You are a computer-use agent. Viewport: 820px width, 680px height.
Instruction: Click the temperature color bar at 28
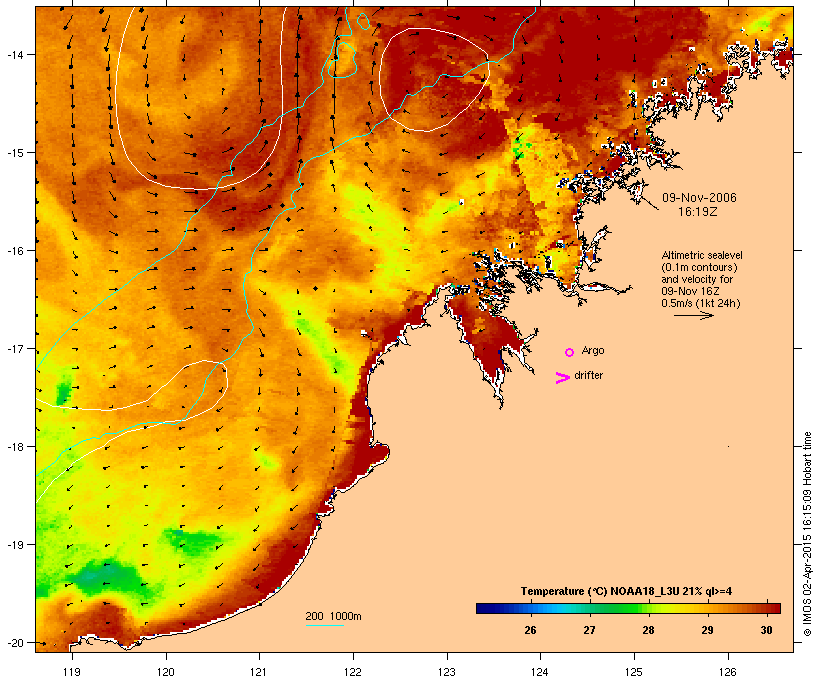[648, 608]
